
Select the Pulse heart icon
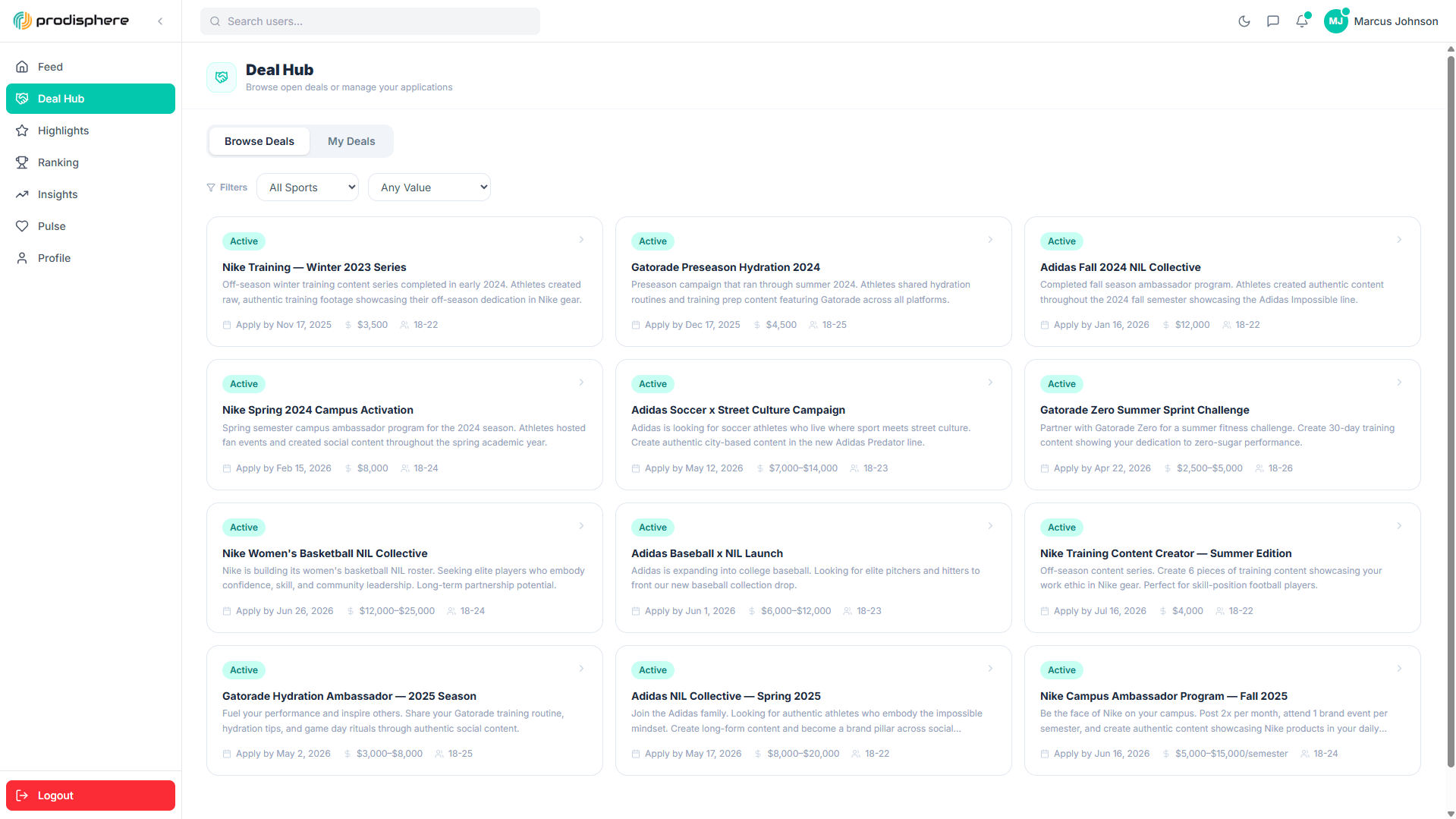tap(24, 225)
